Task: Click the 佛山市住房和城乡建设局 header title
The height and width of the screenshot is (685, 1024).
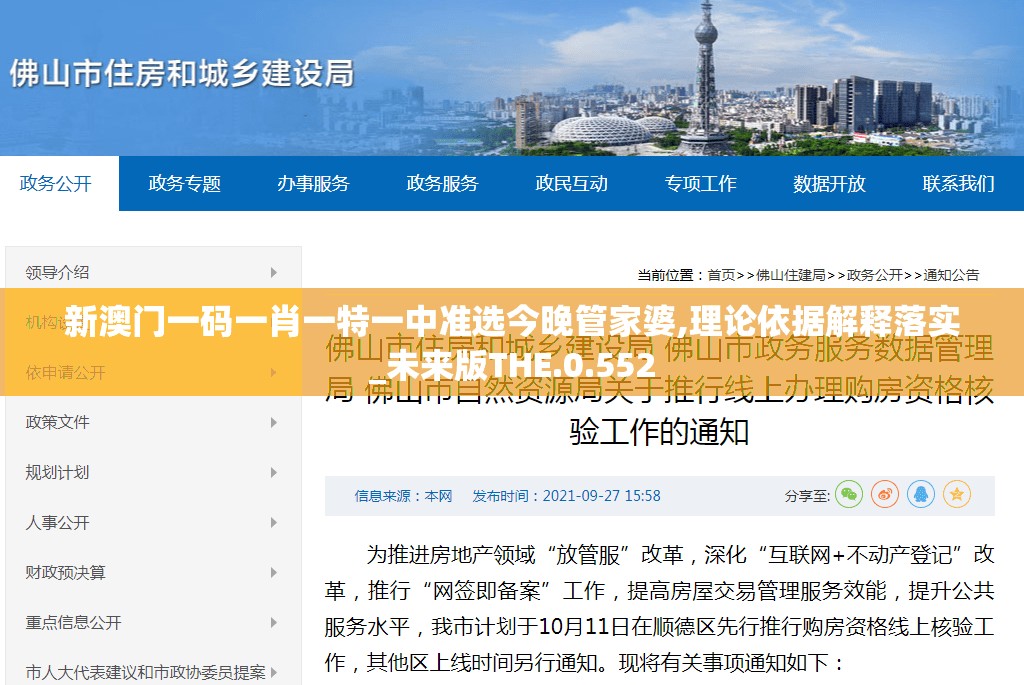Action: click(182, 73)
